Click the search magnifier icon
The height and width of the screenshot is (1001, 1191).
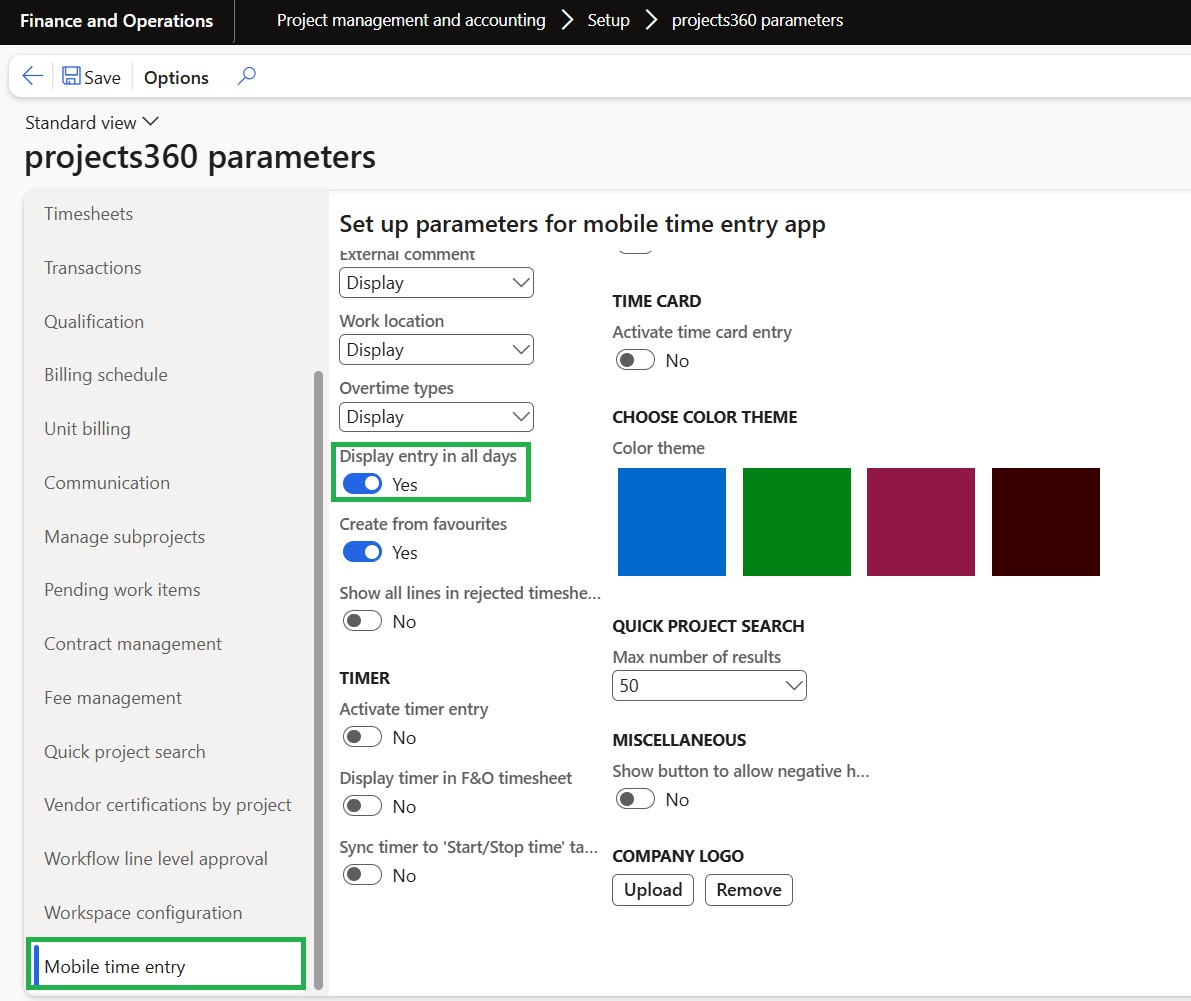(246, 76)
